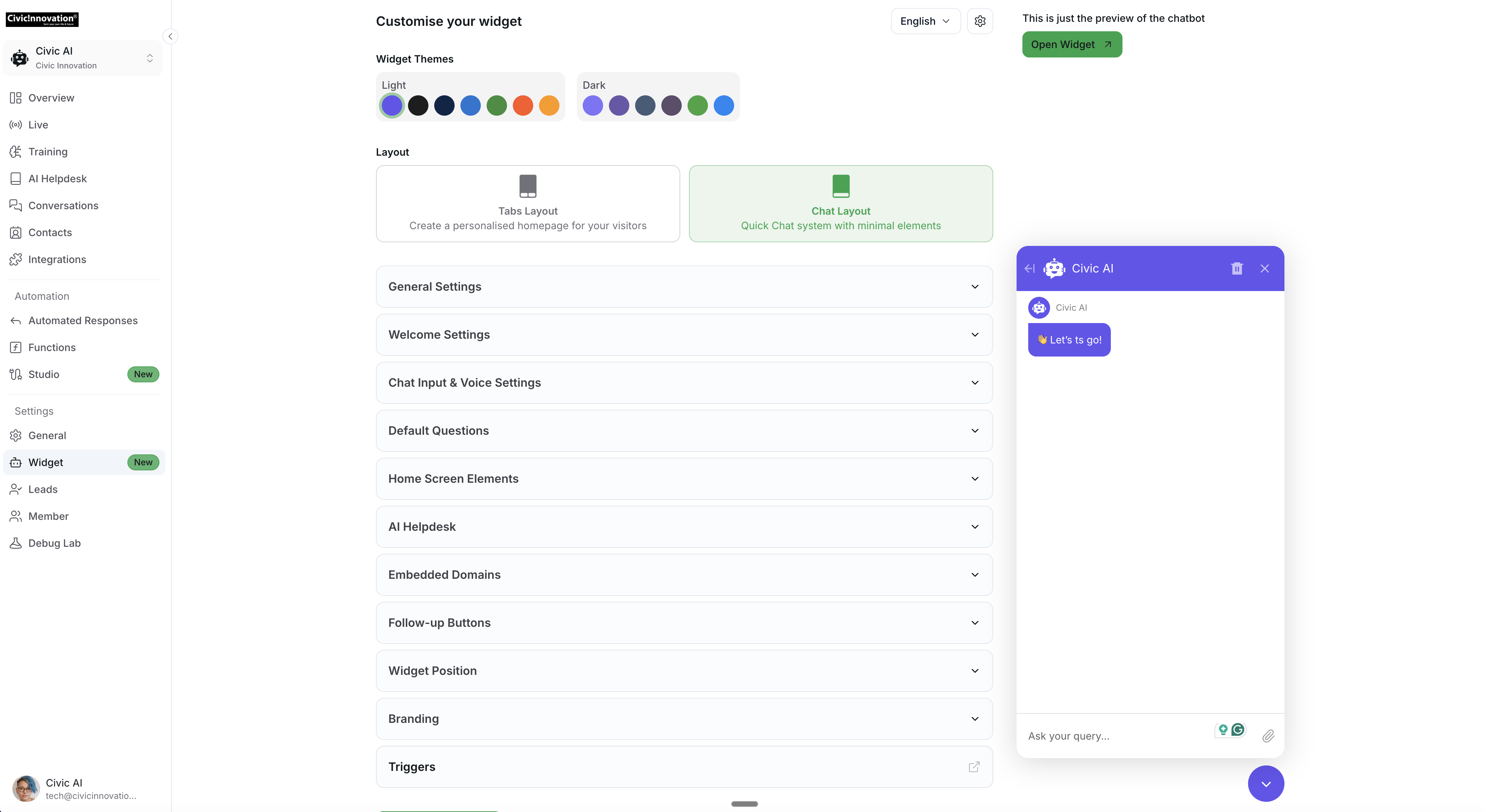Choose the green Dark theme swatch
The height and width of the screenshot is (812, 1485).
[x=697, y=106]
